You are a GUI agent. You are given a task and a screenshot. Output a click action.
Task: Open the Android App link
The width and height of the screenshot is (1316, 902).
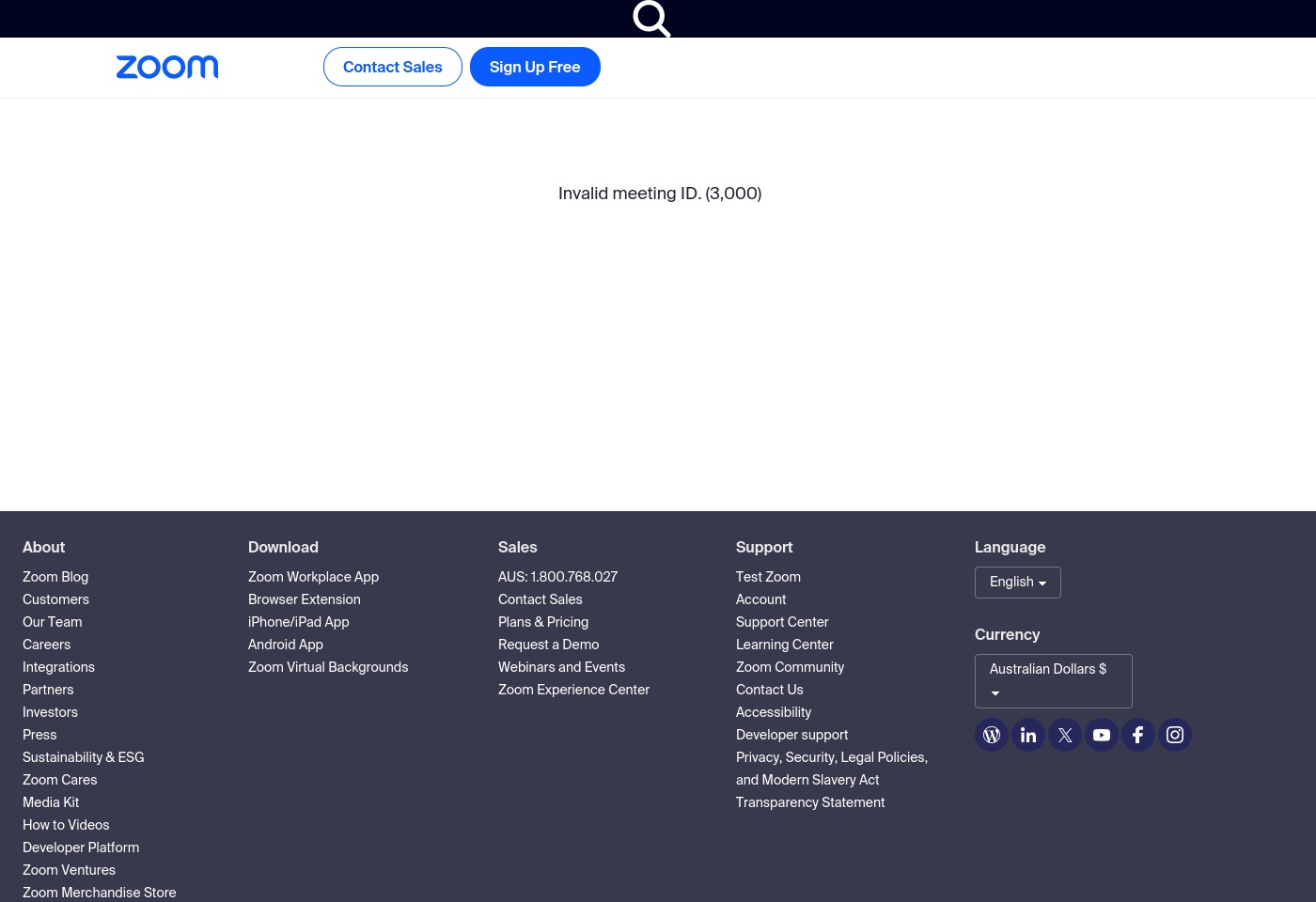pyautogui.click(x=286, y=645)
